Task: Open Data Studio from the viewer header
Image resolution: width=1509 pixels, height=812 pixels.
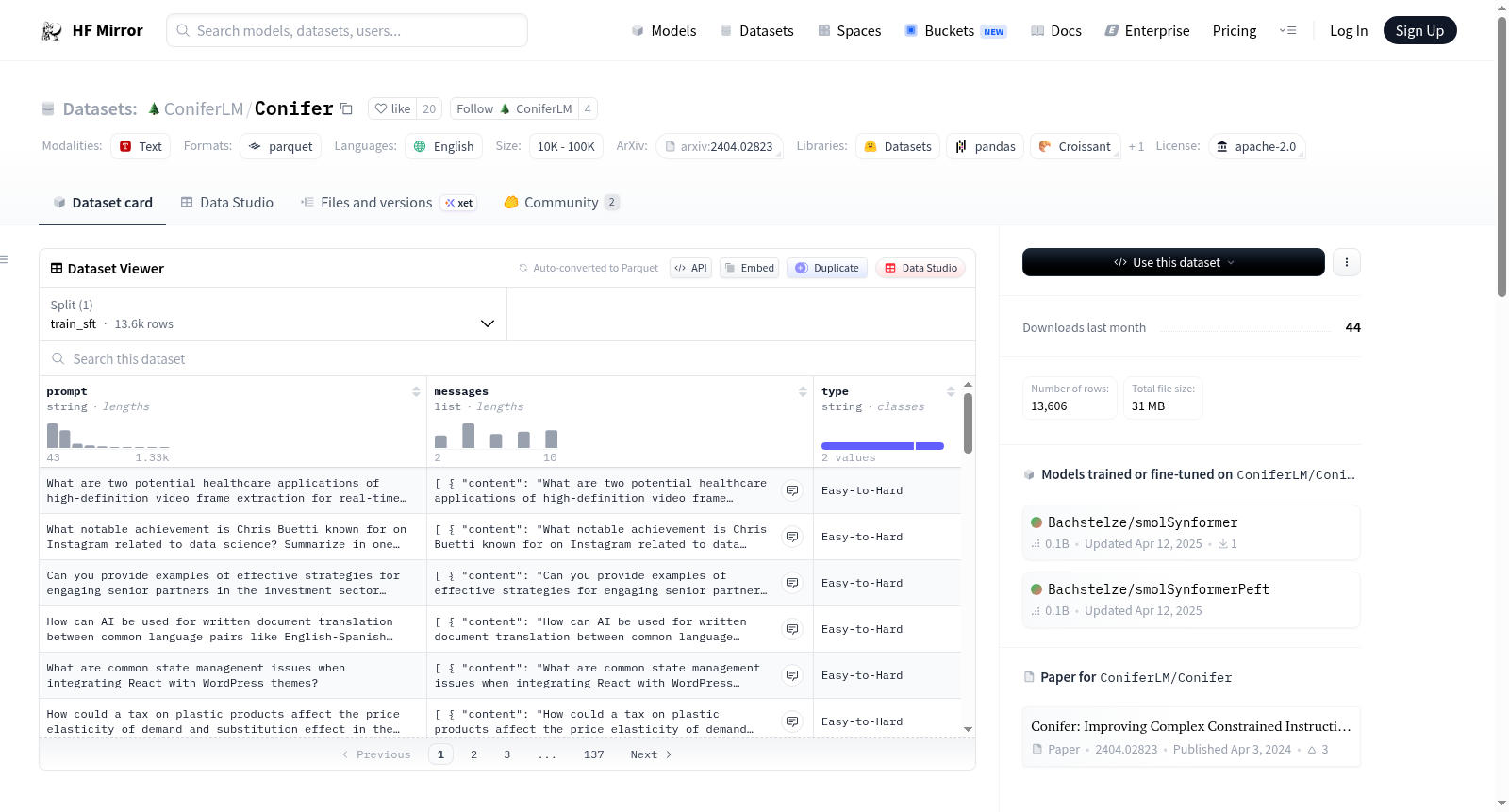Action: tap(920, 268)
